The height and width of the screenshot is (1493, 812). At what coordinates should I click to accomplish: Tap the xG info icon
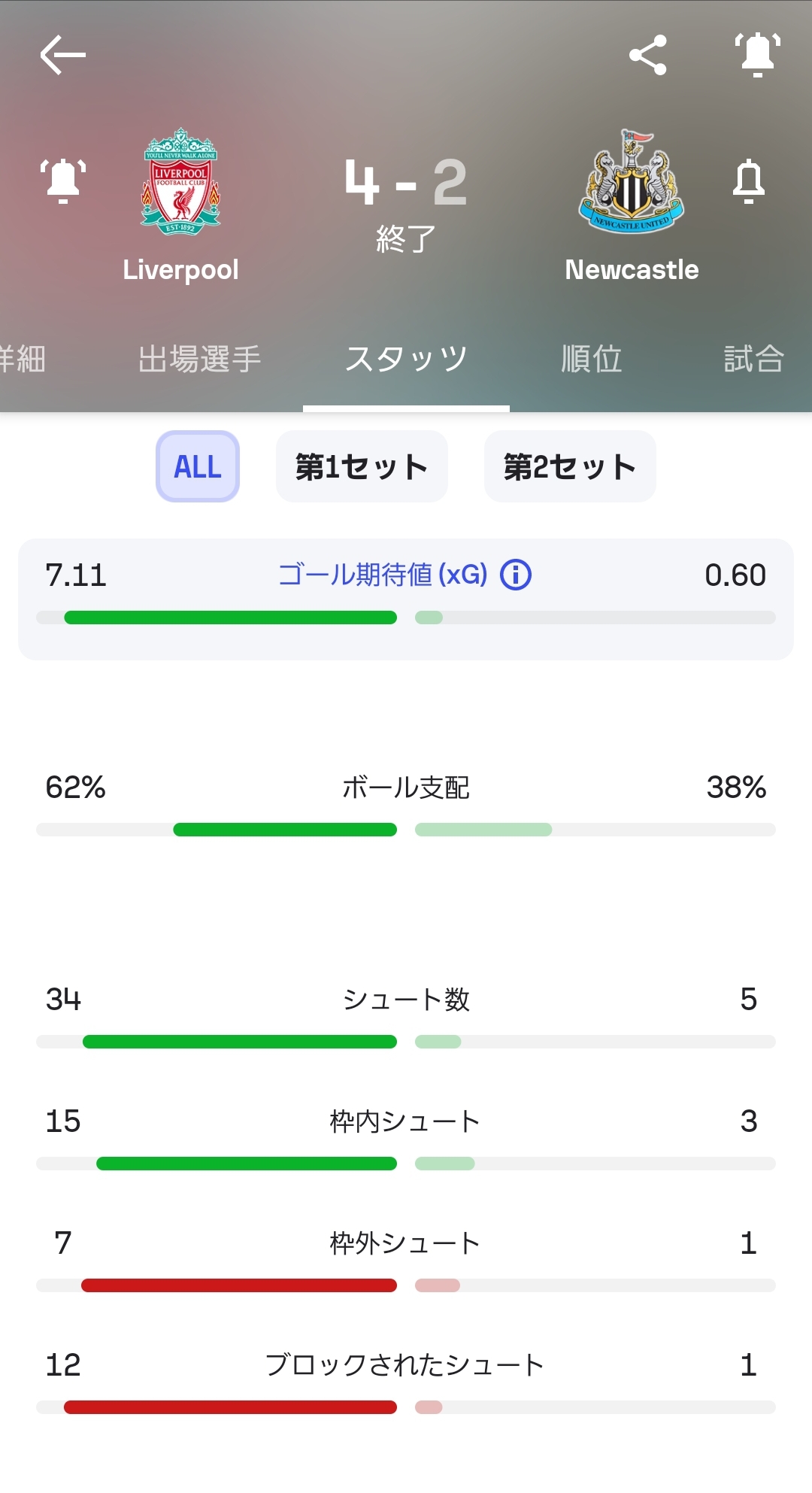516,575
